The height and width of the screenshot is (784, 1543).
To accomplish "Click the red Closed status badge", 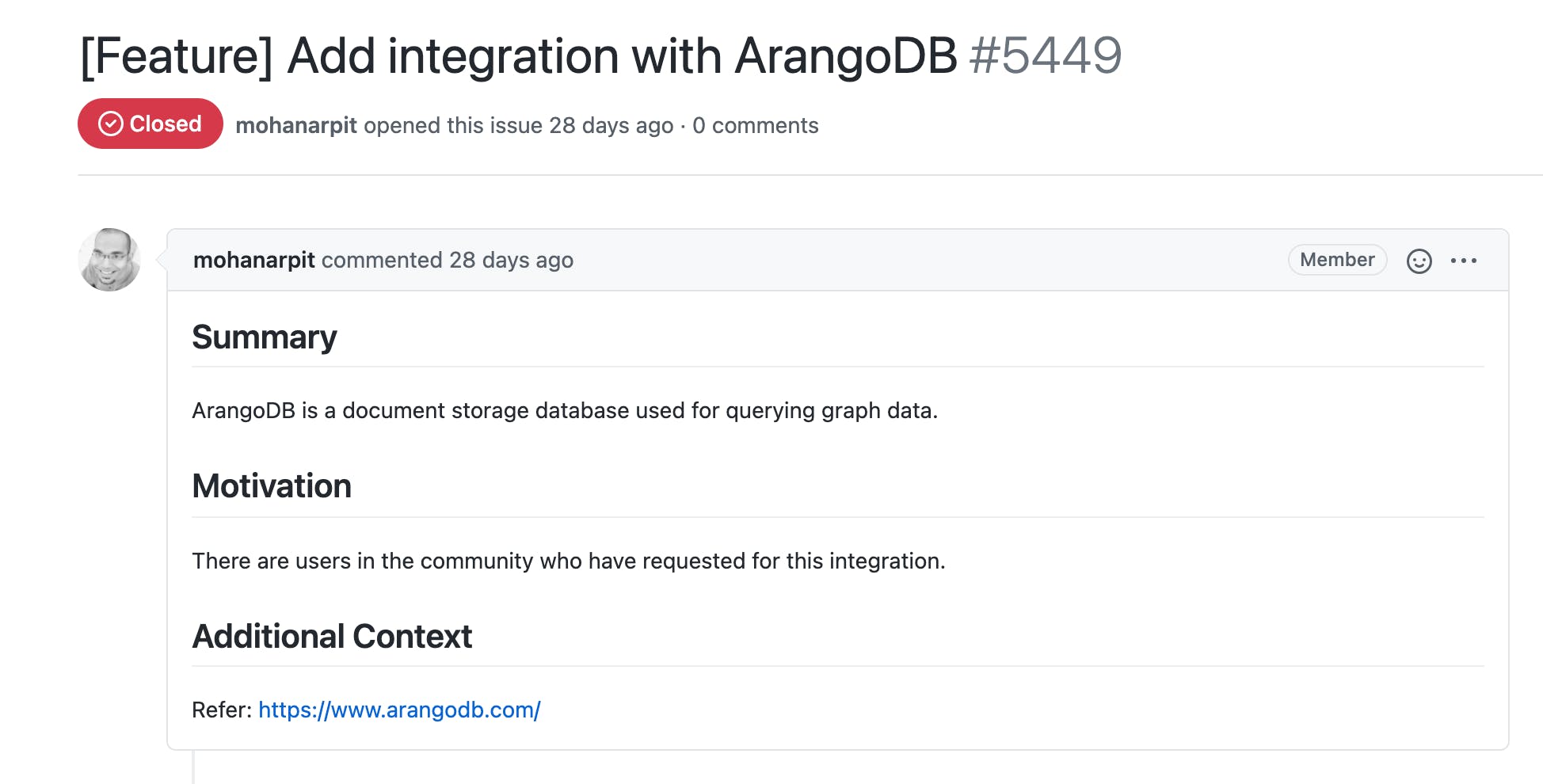I will (x=150, y=124).
